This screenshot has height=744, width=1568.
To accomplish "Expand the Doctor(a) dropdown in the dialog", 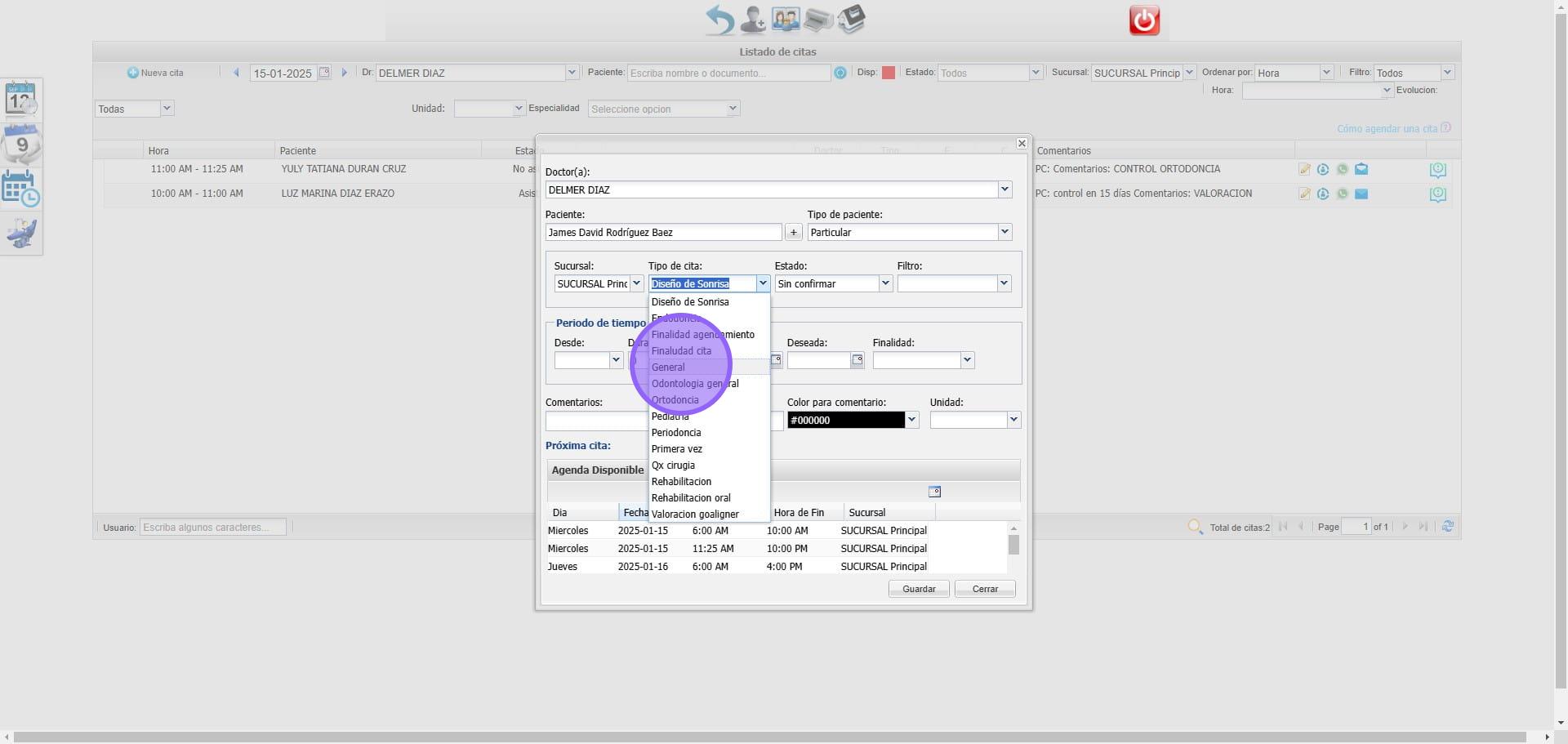I will pyautogui.click(x=1004, y=189).
